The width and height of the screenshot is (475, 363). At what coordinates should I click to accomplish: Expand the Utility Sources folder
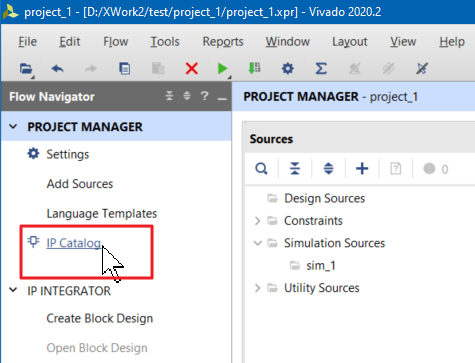pyautogui.click(x=257, y=288)
